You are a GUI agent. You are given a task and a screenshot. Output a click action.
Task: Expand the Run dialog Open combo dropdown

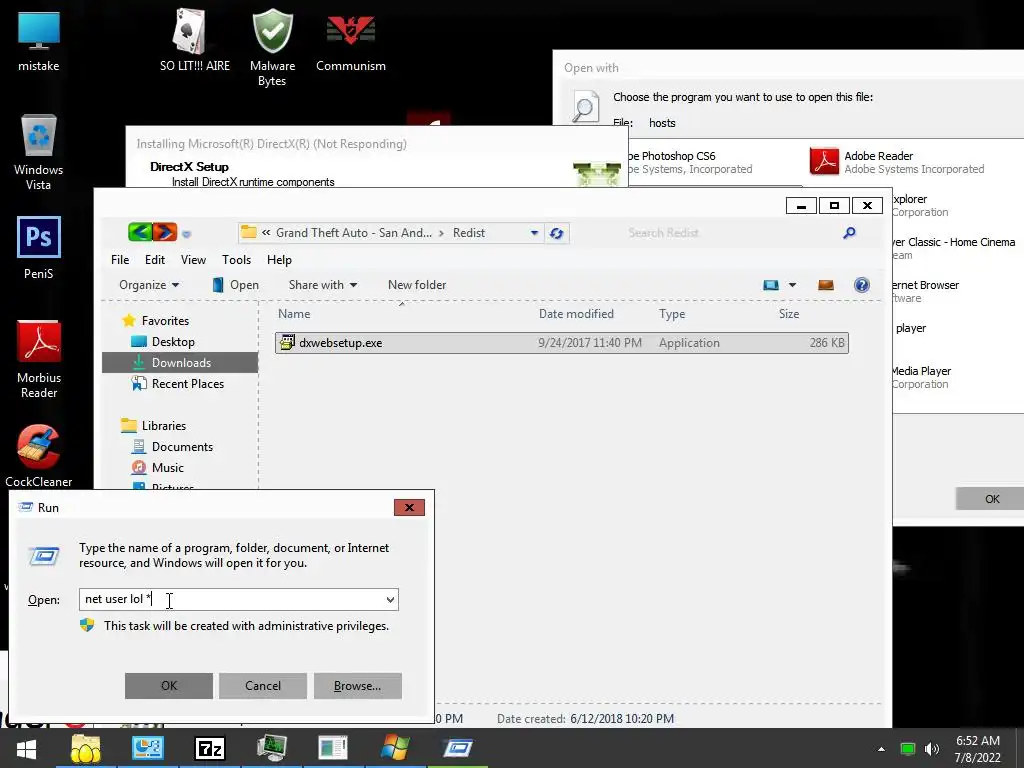pos(390,600)
